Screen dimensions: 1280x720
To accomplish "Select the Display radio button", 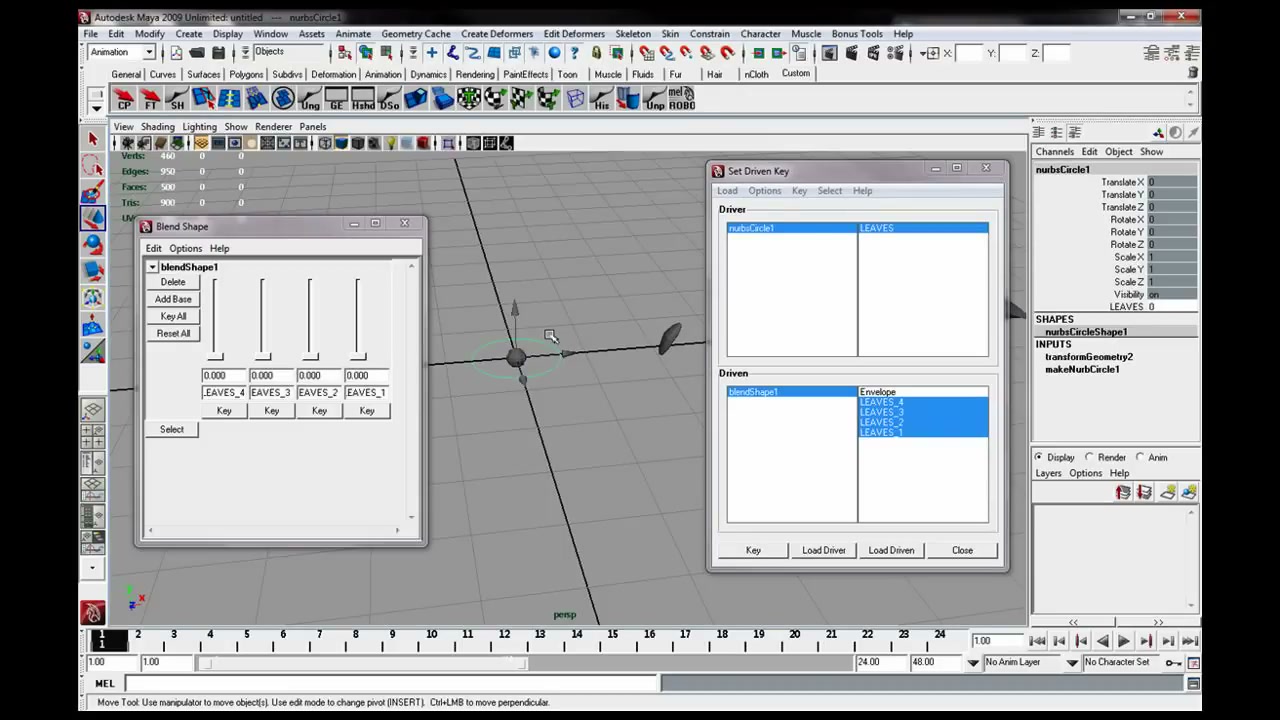I will (x=1039, y=457).
